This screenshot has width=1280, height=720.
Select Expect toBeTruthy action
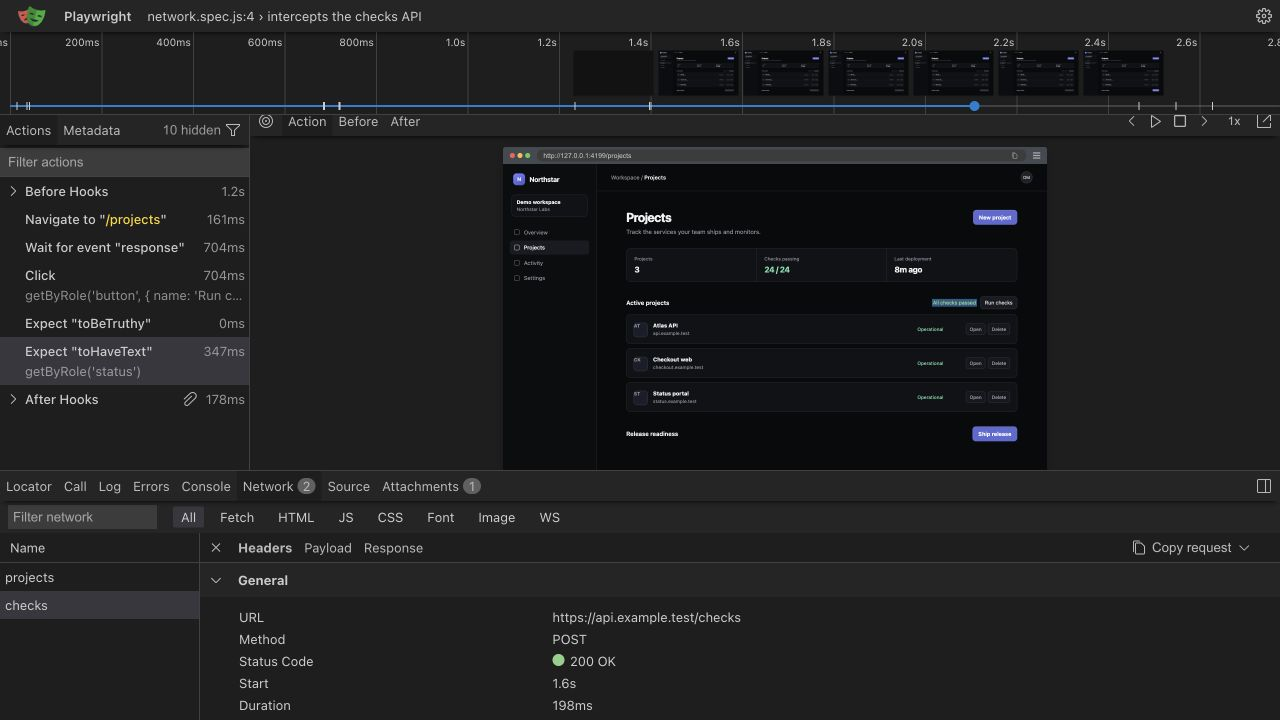124,323
